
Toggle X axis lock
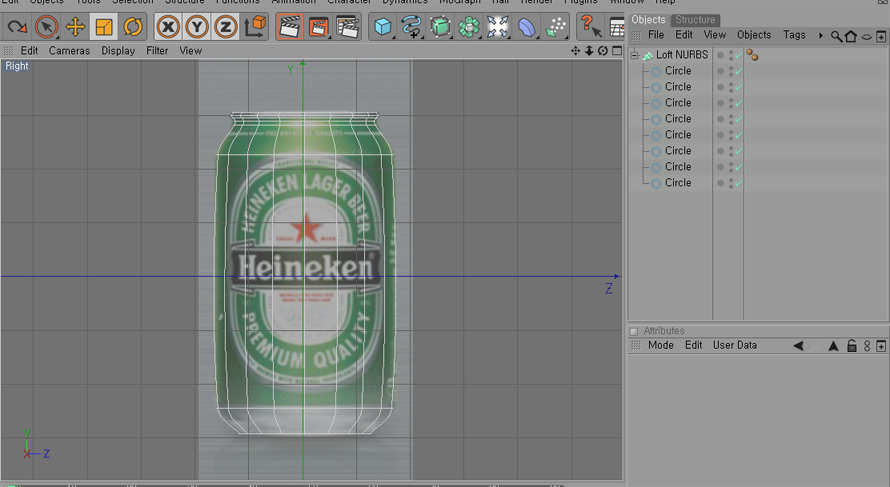click(167, 27)
